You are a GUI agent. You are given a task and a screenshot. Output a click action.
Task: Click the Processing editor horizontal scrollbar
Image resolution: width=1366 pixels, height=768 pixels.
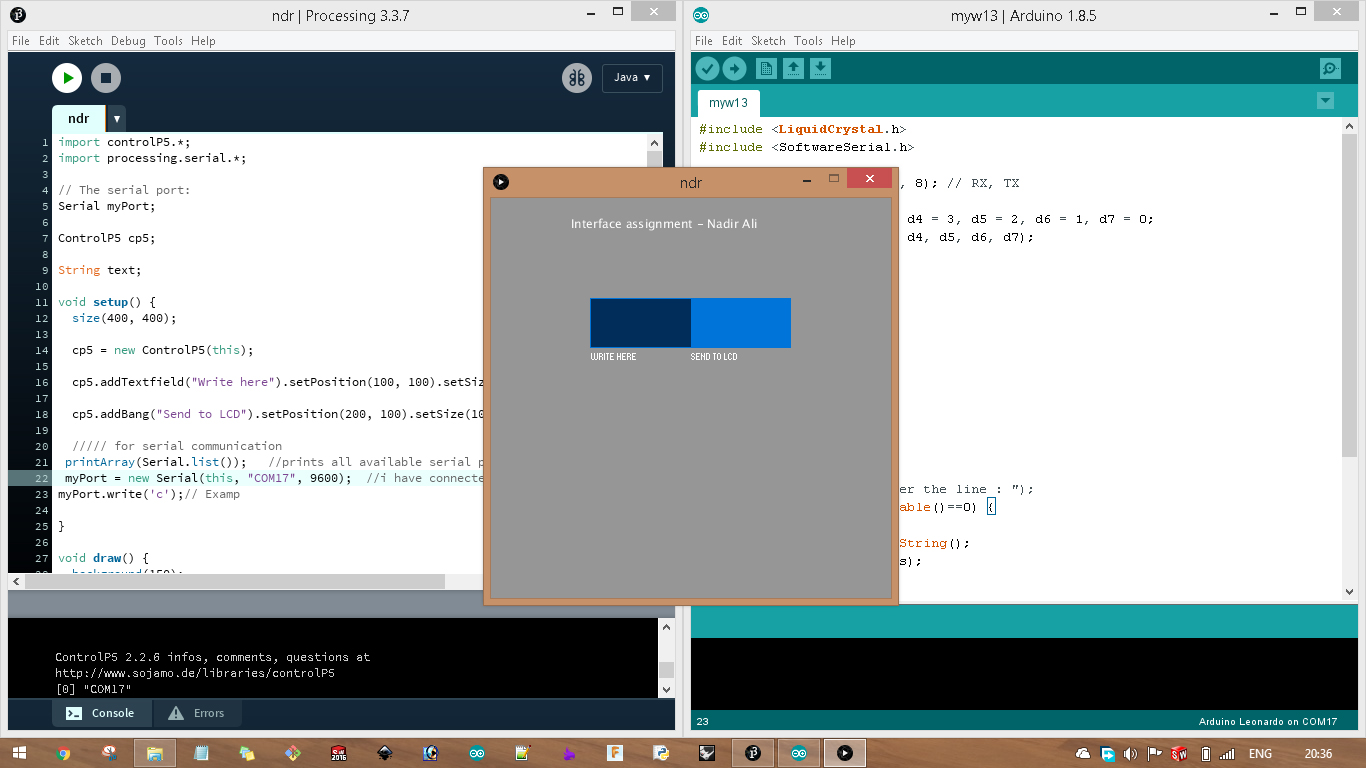pos(235,581)
